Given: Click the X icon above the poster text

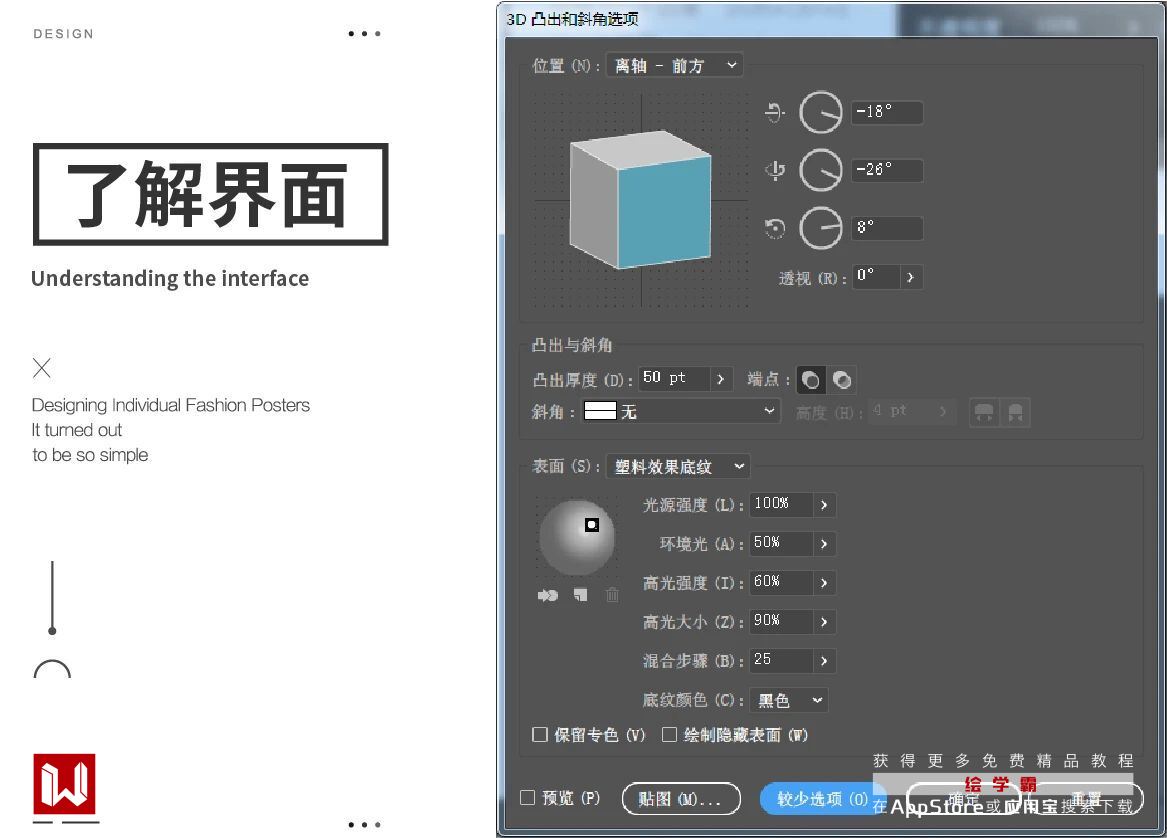Looking at the screenshot, I should (42, 368).
